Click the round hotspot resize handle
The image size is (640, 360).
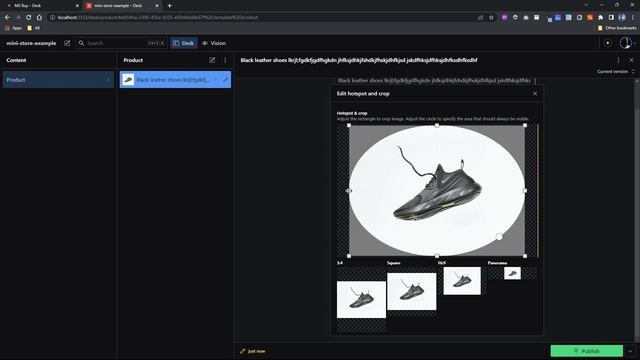tap(499, 237)
